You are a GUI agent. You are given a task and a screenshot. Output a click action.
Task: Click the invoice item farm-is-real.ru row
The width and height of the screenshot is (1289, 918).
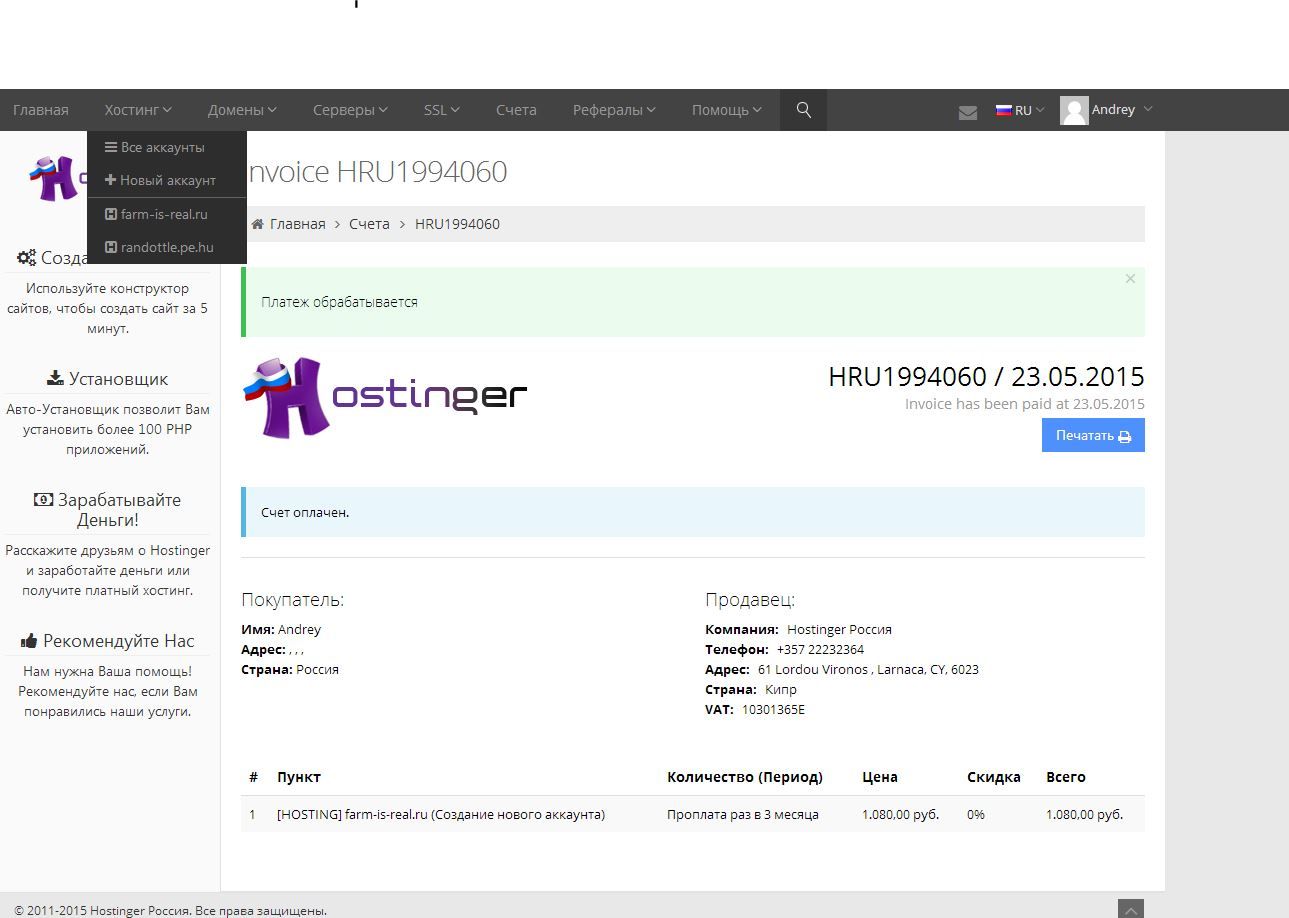pyautogui.click(x=693, y=814)
